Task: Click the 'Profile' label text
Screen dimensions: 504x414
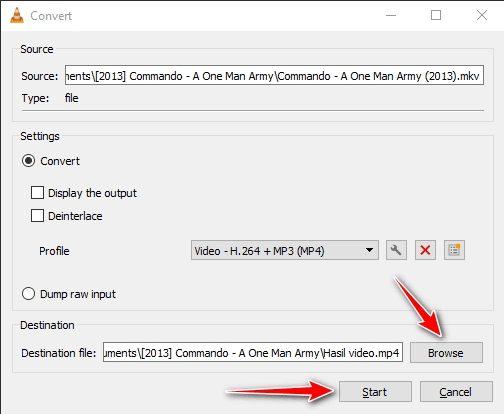Action: pyautogui.click(x=54, y=251)
